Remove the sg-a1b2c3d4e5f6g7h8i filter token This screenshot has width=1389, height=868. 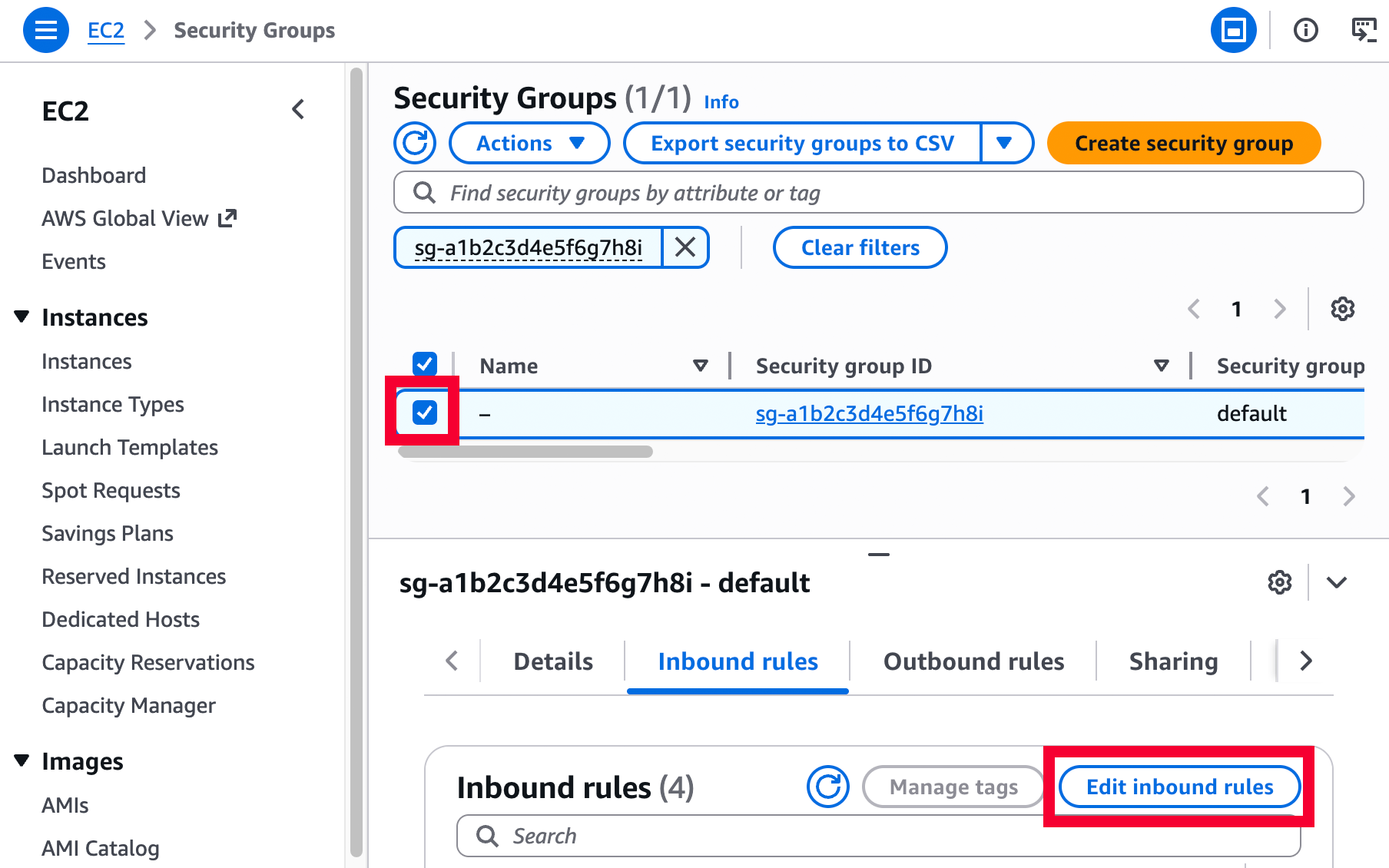(685, 247)
